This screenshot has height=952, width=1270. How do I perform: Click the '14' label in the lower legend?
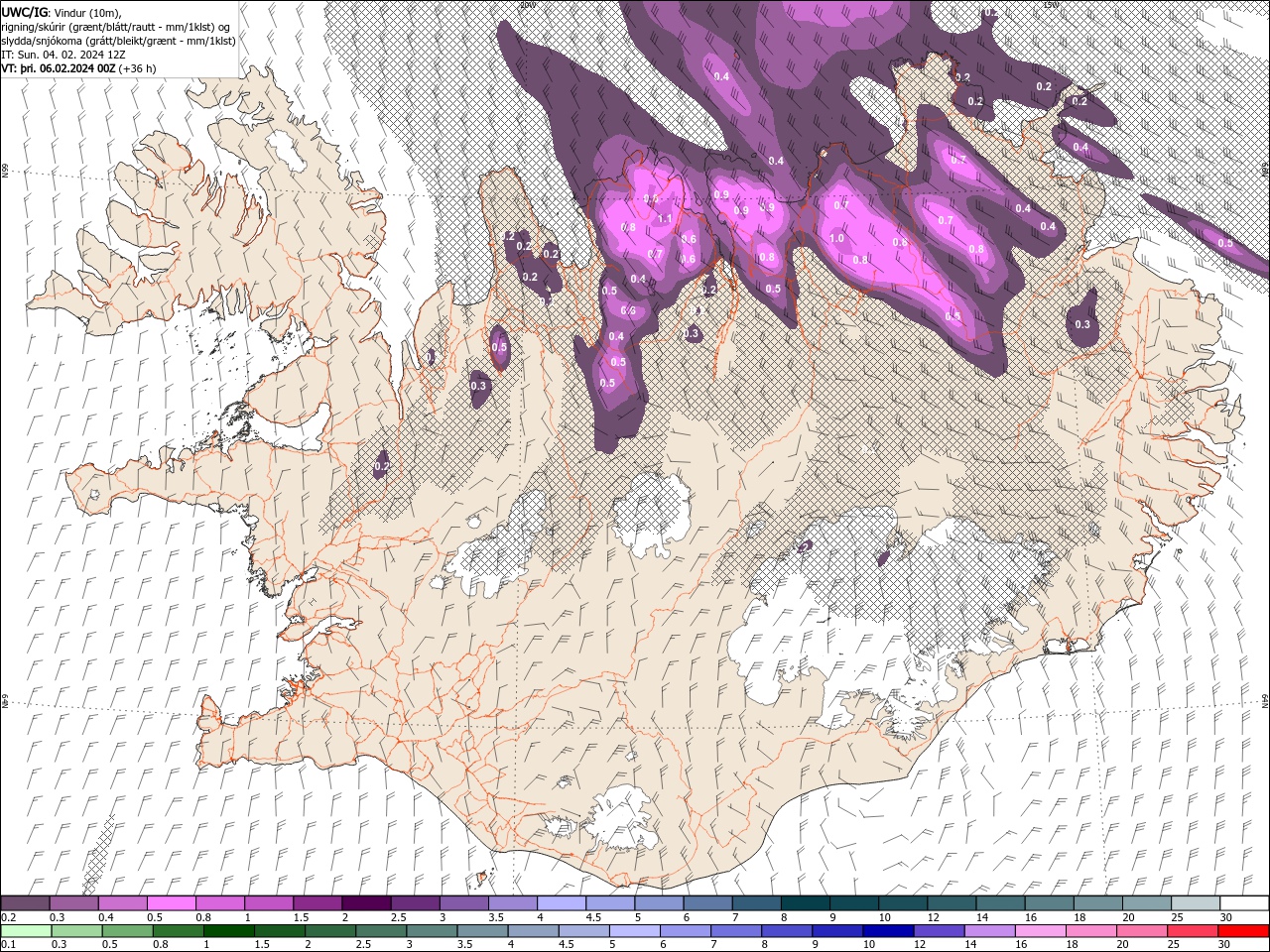[970, 944]
